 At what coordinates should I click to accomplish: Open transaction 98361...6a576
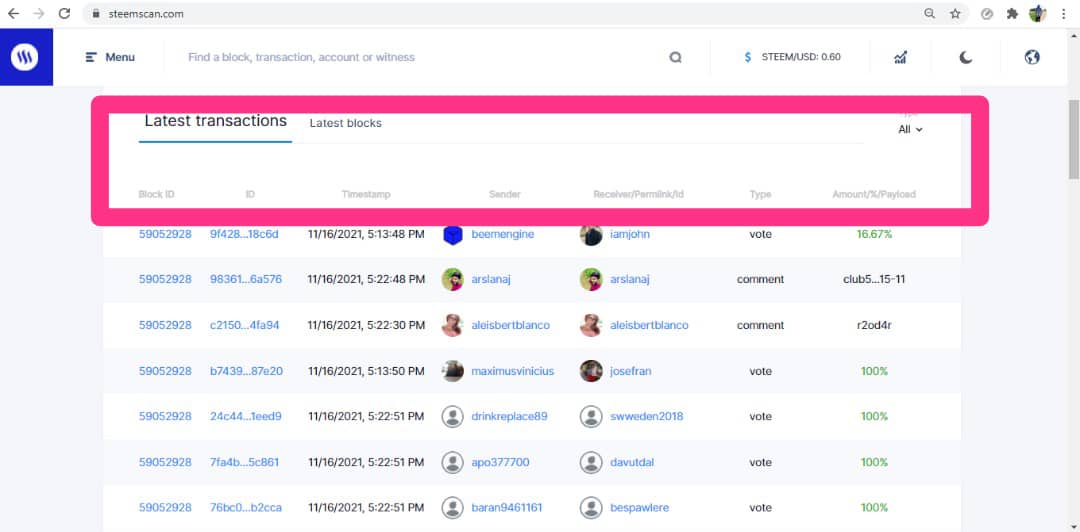click(246, 280)
